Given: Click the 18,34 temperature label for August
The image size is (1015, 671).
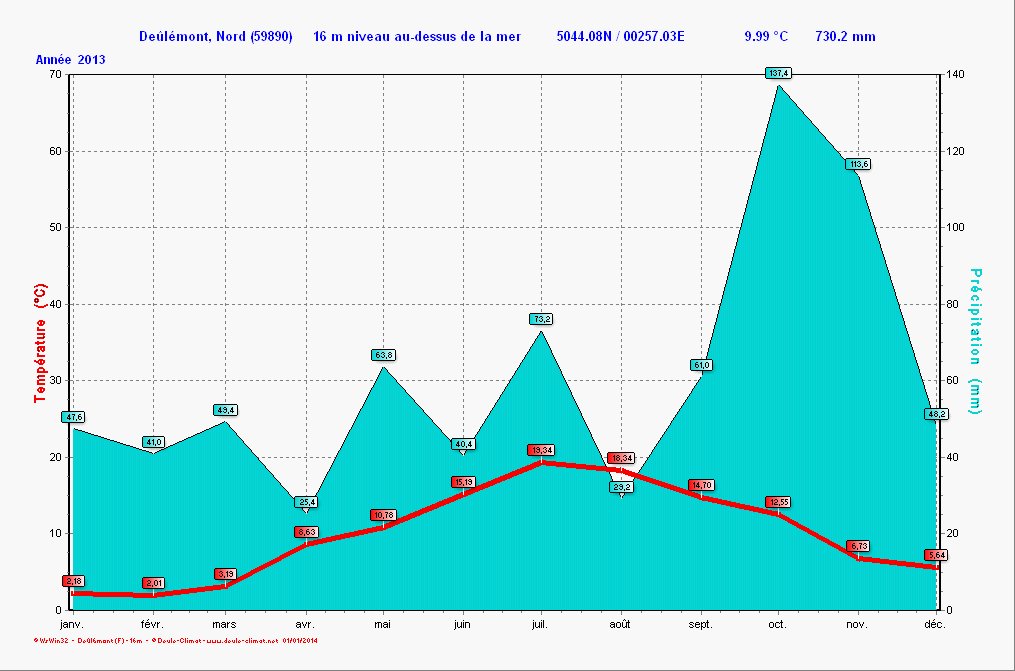Looking at the screenshot, I should (621, 458).
